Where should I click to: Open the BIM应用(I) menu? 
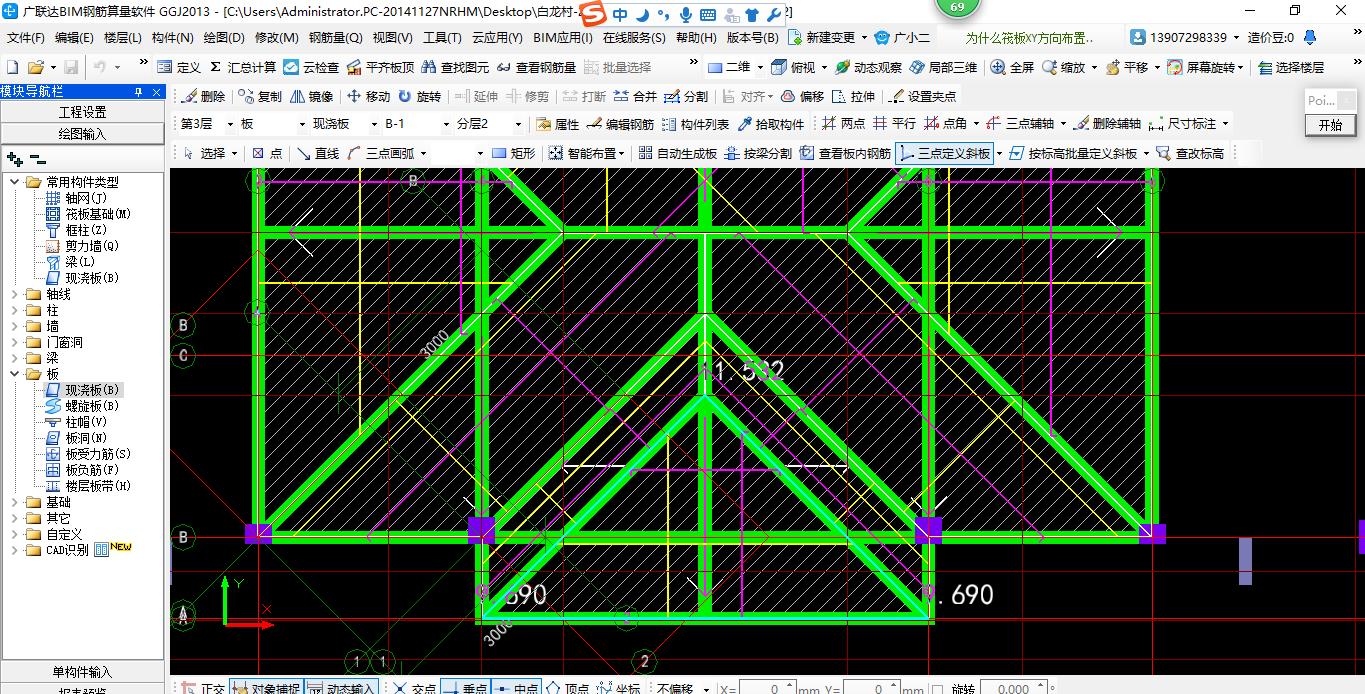coord(563,38)
